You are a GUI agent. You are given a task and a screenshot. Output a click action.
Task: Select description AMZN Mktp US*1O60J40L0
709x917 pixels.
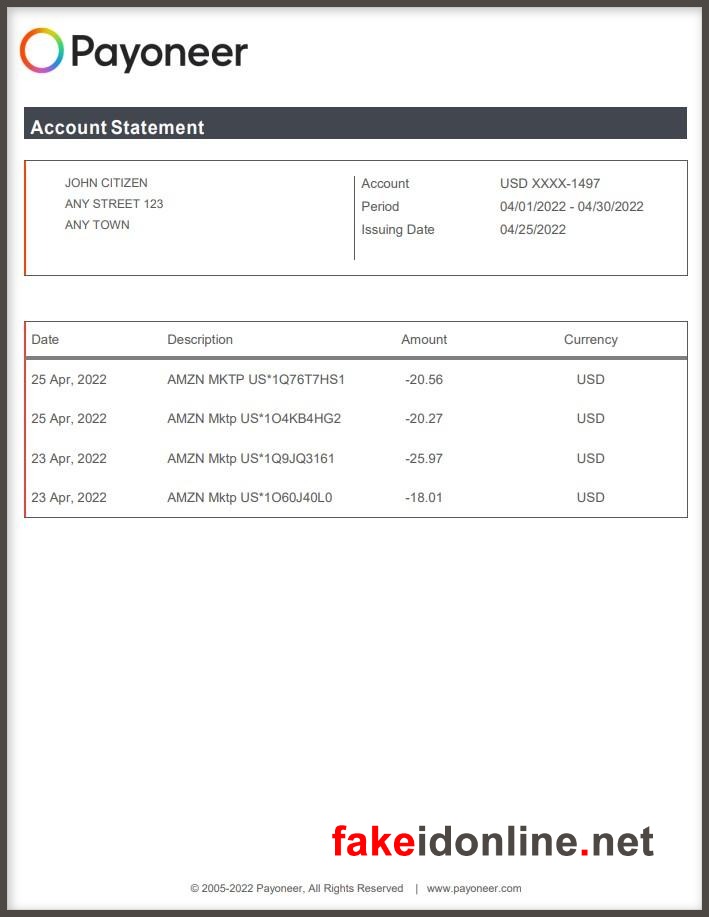click(x=250, y=498)
